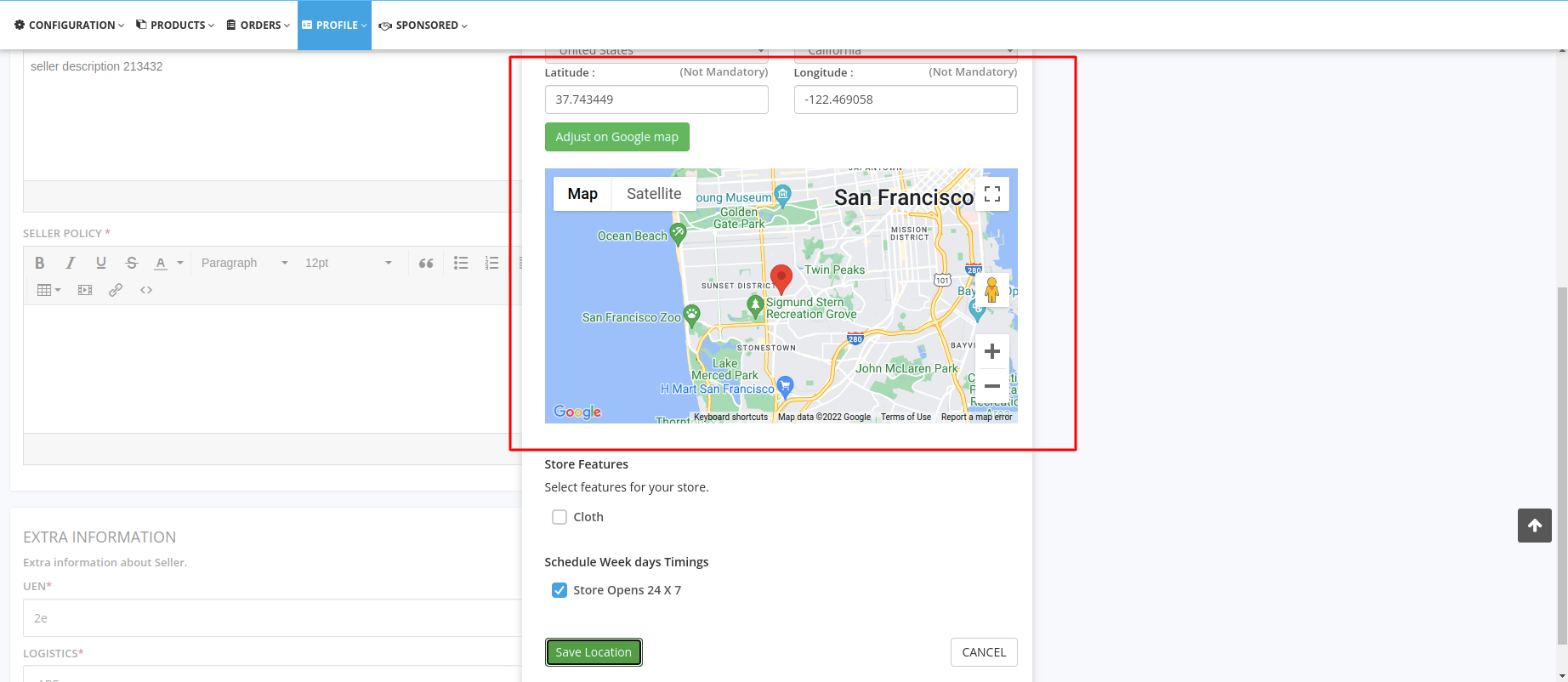The height and width of the screenshot is (682, 1568).
Task: Open the Sponsored menu
Action: point(423,25)
